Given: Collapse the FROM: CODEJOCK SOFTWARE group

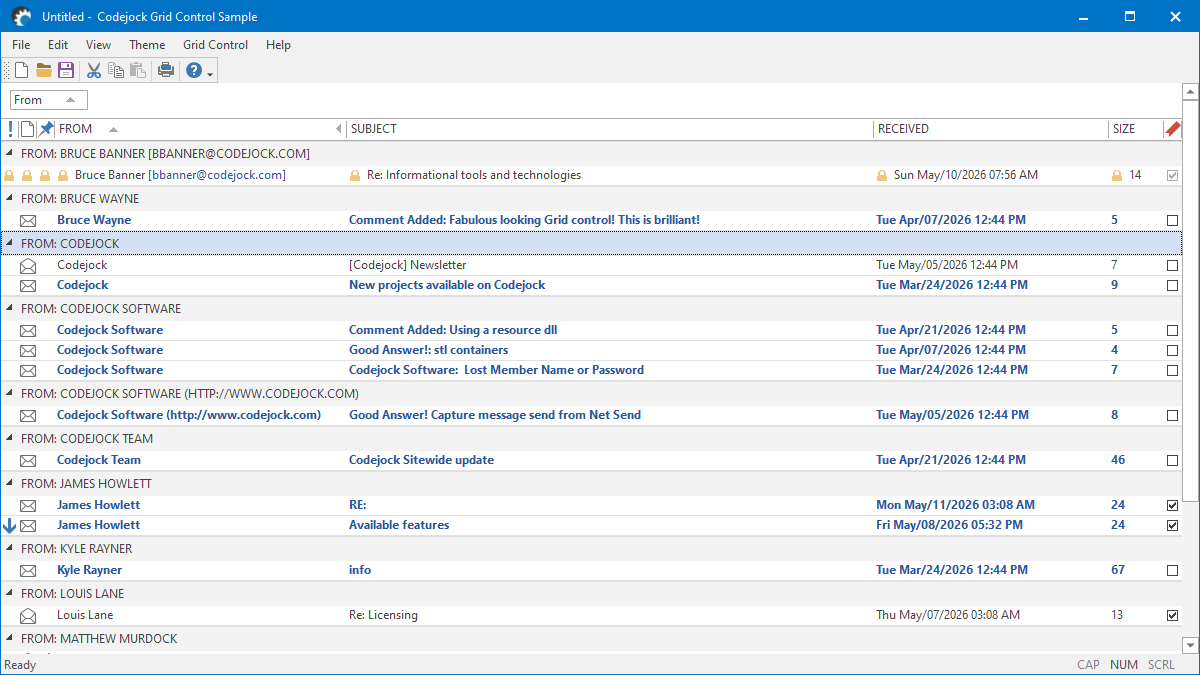Looking at the screenshot, I should point(10,309).
